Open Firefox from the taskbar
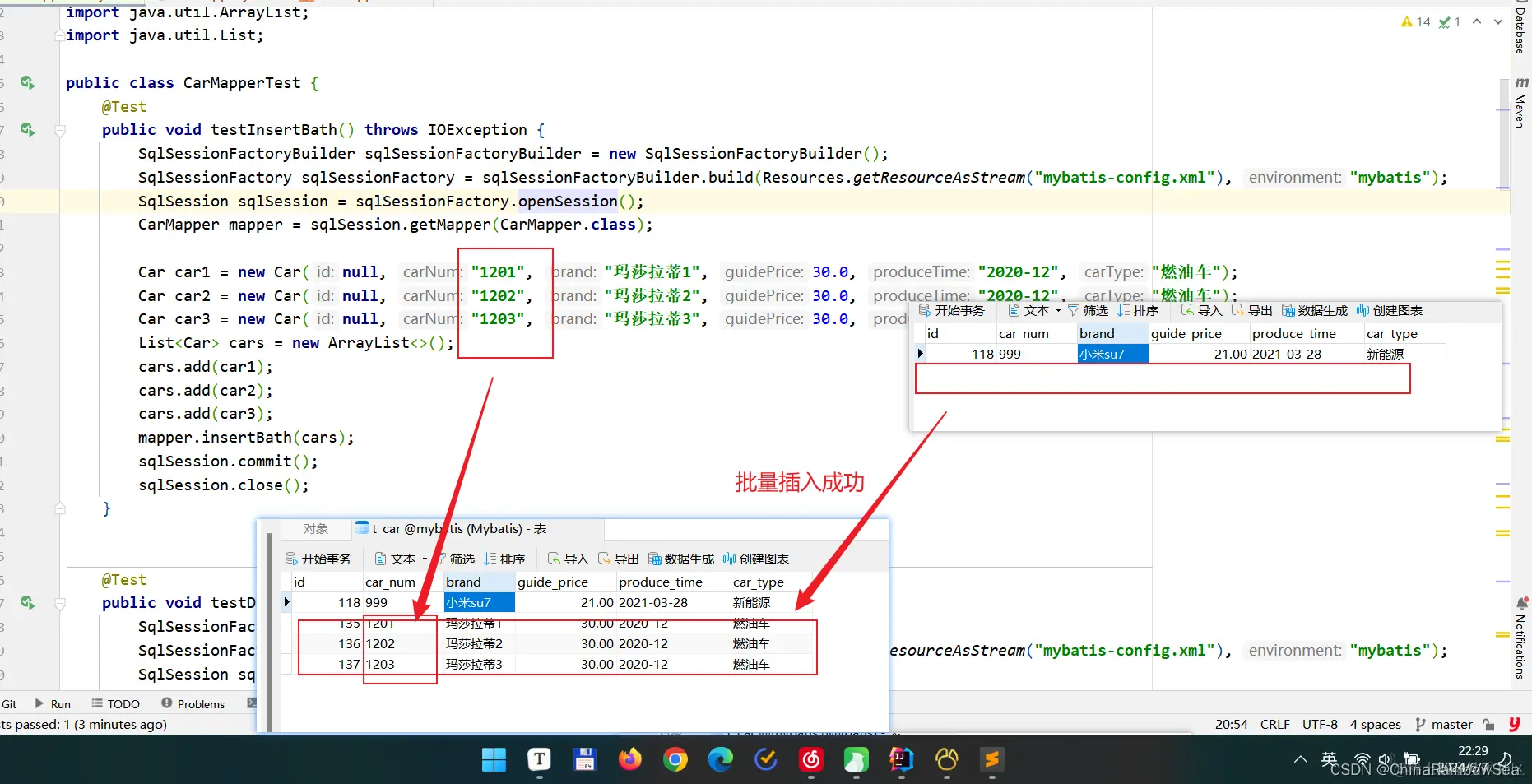1532x784 pixels. 630,760
